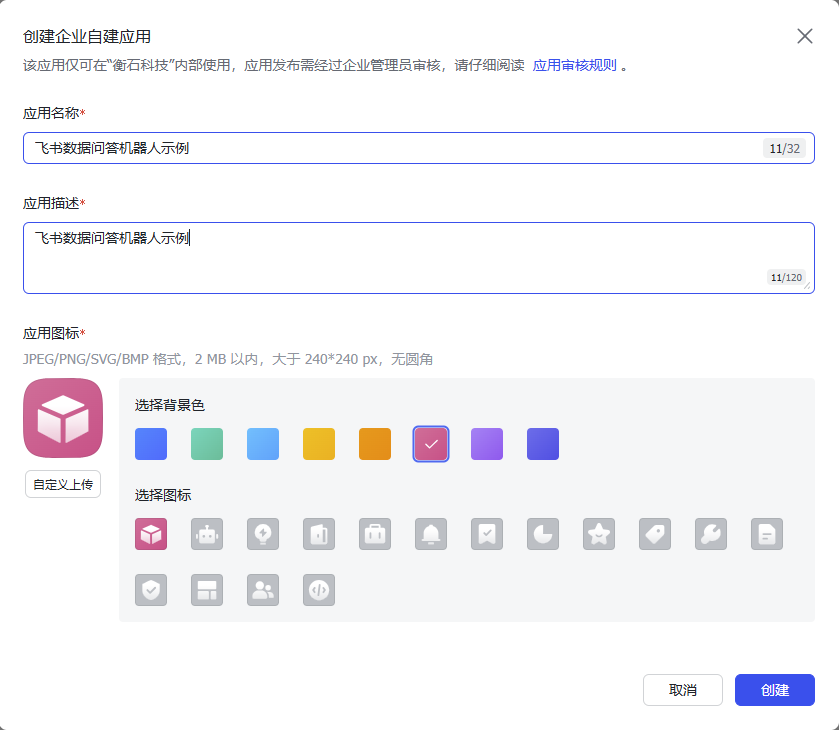Choose the lightbulb app icon
Viewport: 839px width, 730px height.
(x=263, y=534)
